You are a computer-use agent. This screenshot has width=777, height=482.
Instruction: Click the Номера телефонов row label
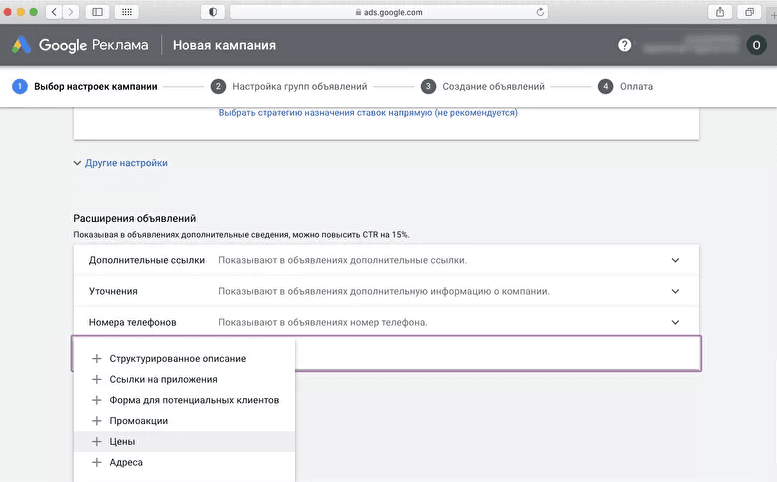[x=133, y=322]
